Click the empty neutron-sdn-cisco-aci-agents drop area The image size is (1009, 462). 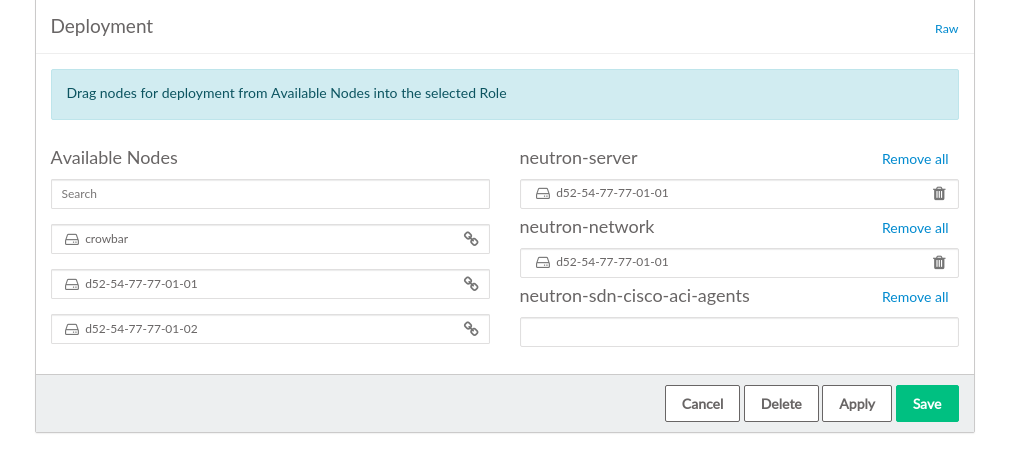[739, 332]
